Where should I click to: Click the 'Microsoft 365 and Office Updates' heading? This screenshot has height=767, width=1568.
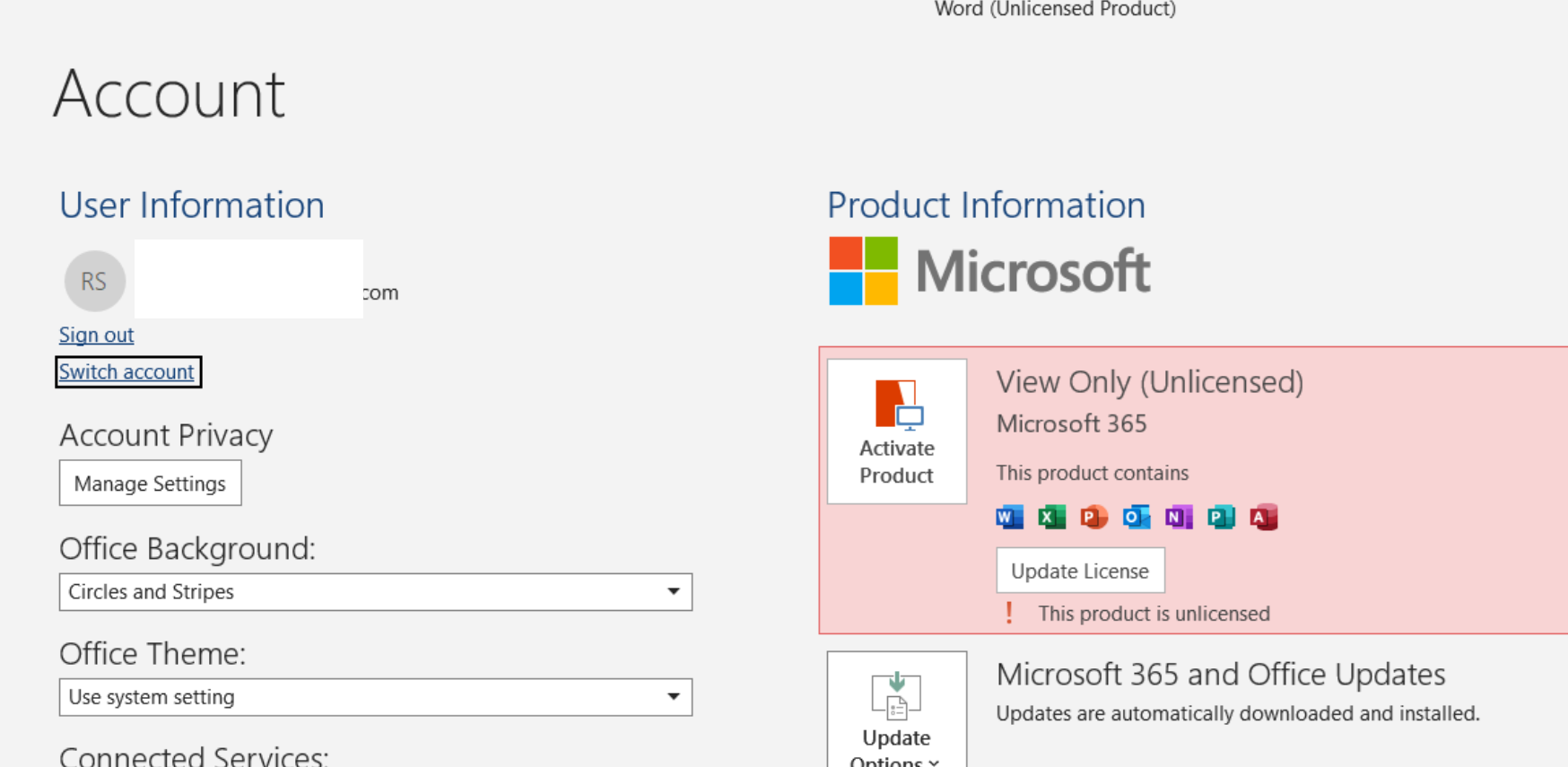[1221, 674]
